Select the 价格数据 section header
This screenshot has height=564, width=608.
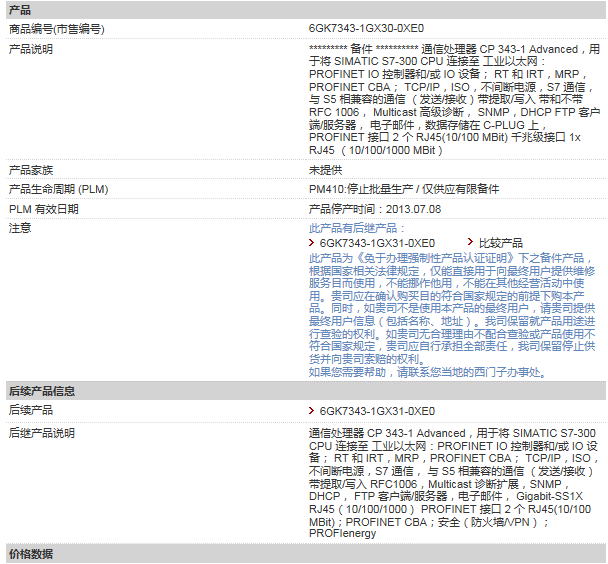pyautogui.click(x=306, y=554)
